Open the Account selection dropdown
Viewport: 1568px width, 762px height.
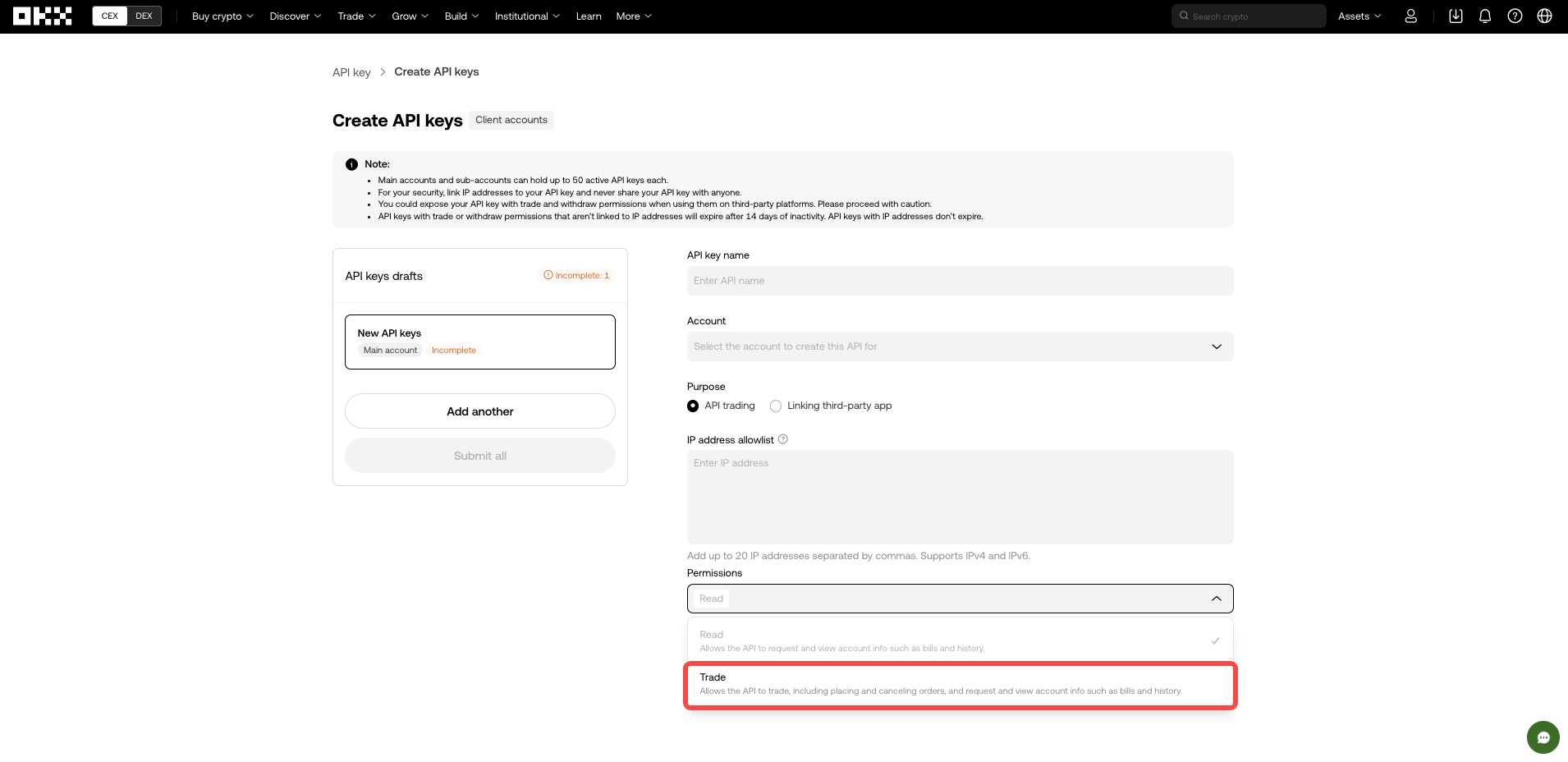pos(958,346)
